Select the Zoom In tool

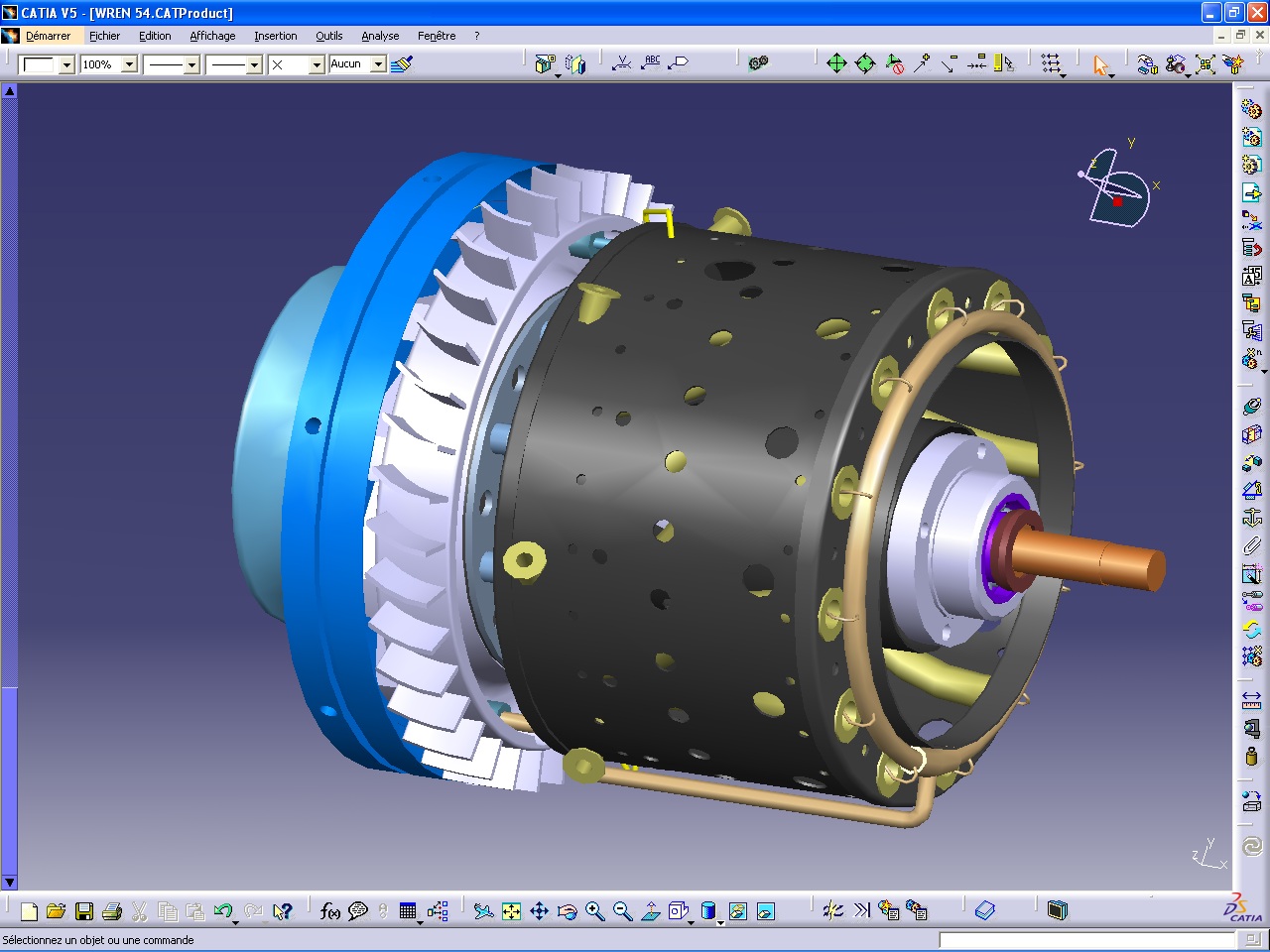pos(595,909)
